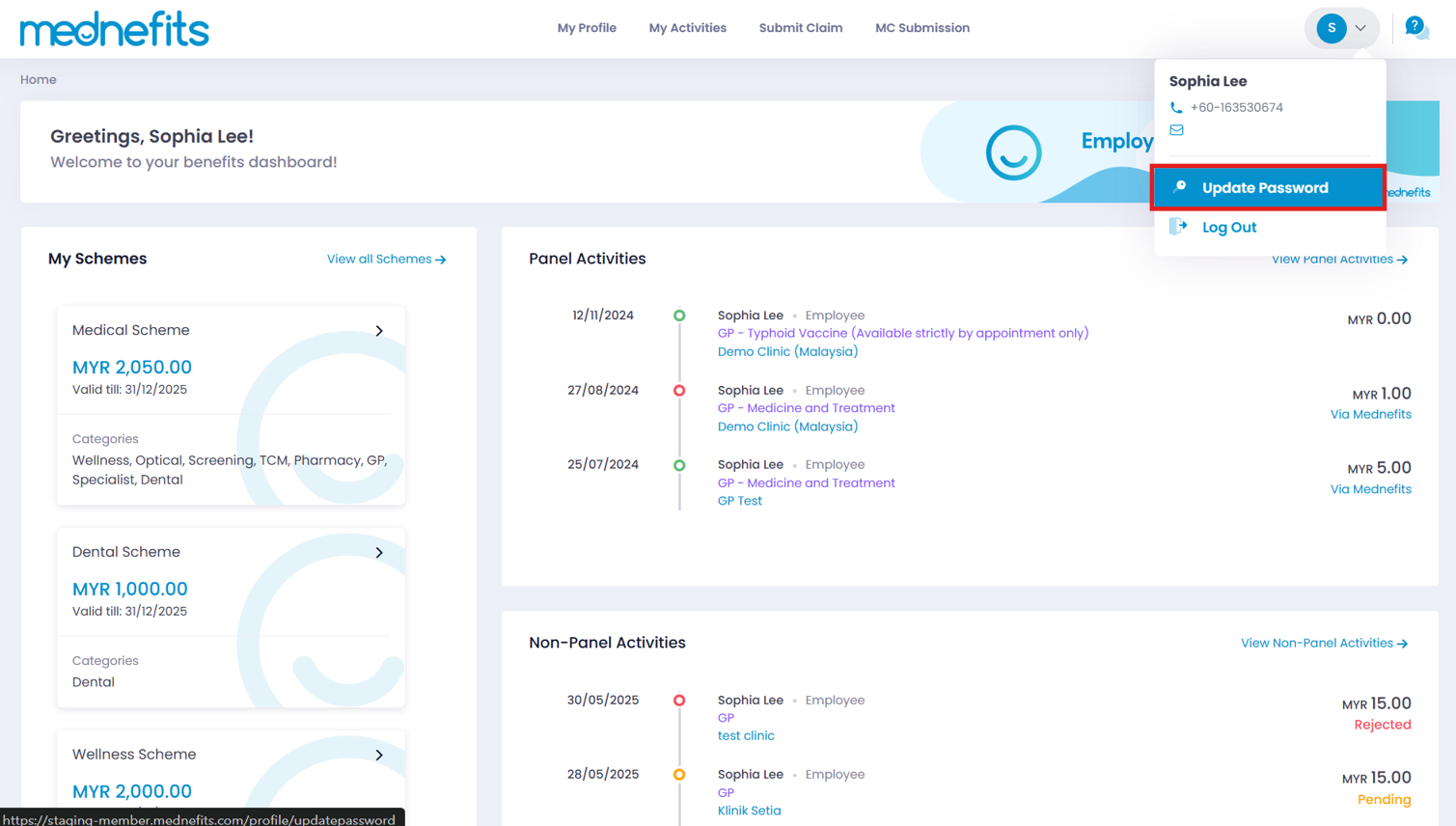Click Home in the breadcrumb
This screenshot has height=826, width=1456.
(39, 80)
